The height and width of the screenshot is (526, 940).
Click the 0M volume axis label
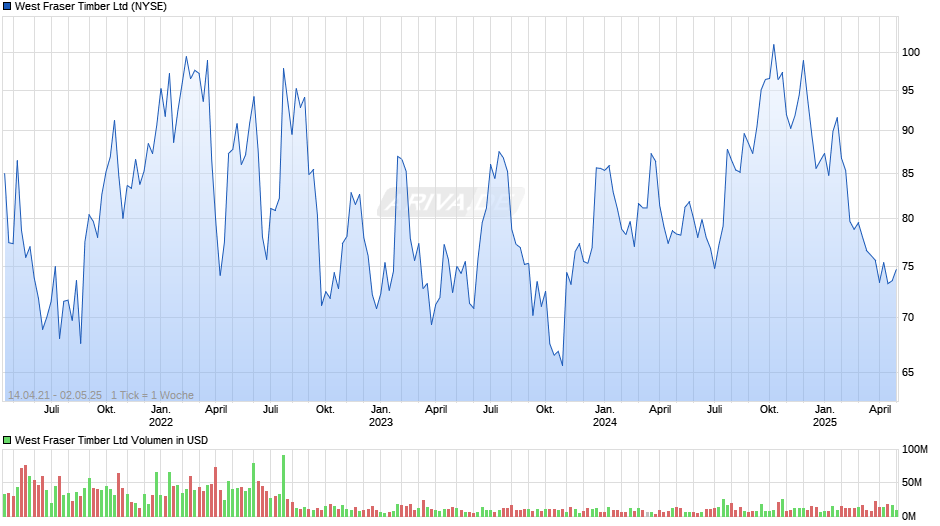click(909, 516)
